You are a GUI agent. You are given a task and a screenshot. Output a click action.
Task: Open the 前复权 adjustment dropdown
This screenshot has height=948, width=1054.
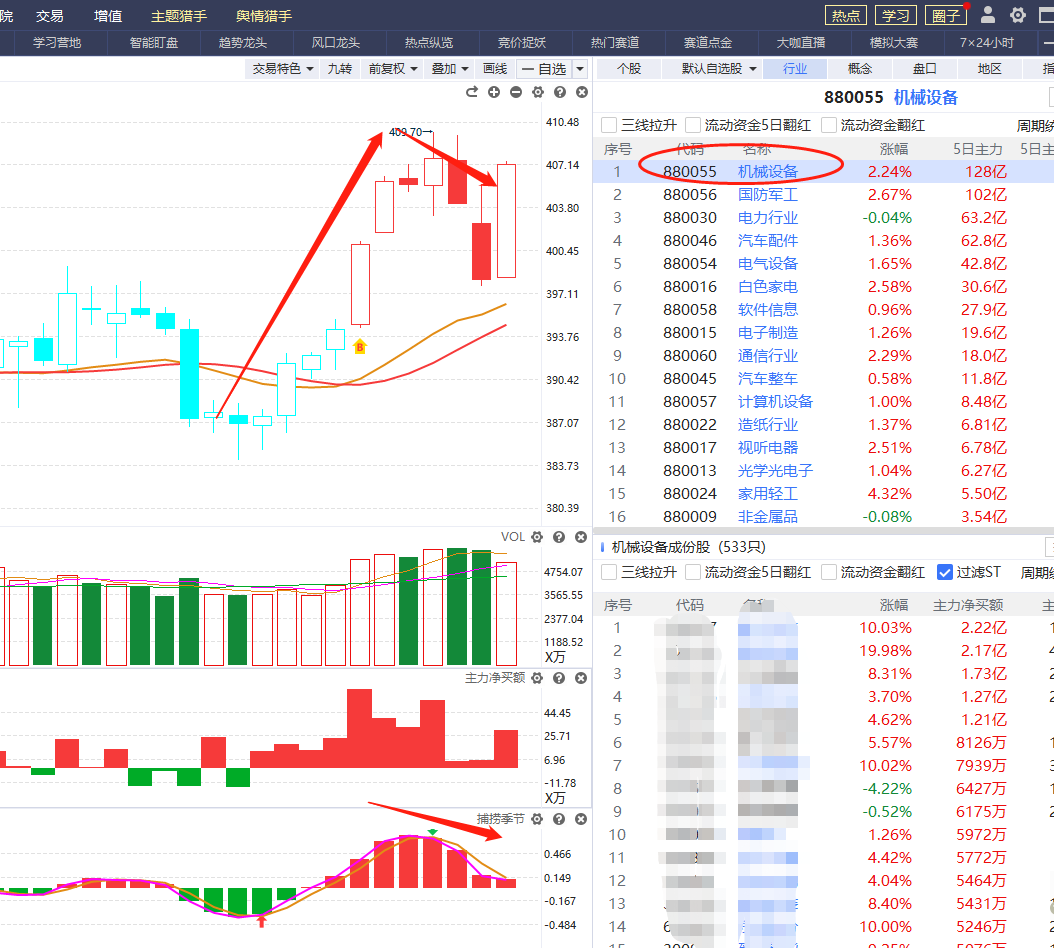click(392, 69)
